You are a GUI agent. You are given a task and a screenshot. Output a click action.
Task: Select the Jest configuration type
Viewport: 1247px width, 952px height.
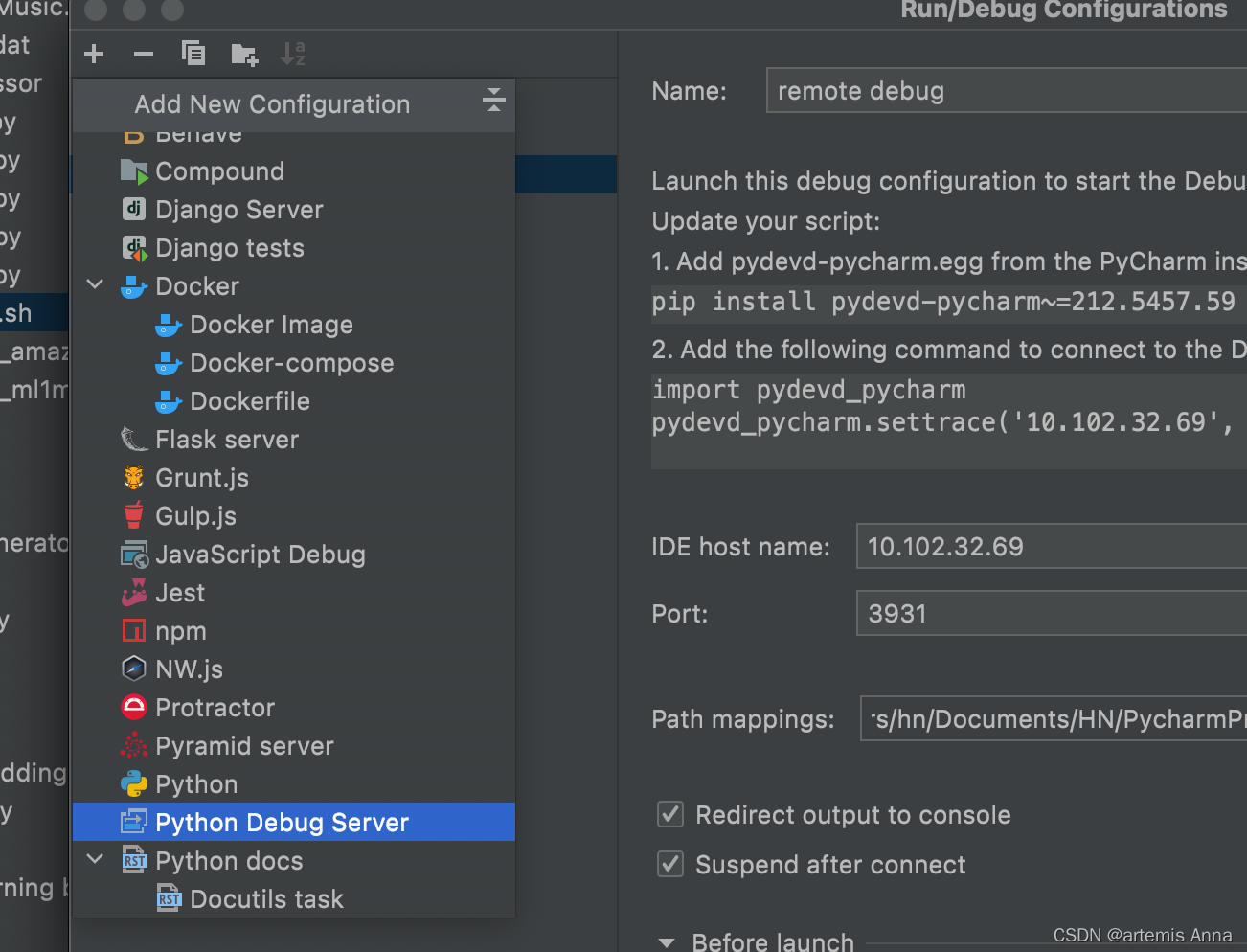click(x=293, y=593)
